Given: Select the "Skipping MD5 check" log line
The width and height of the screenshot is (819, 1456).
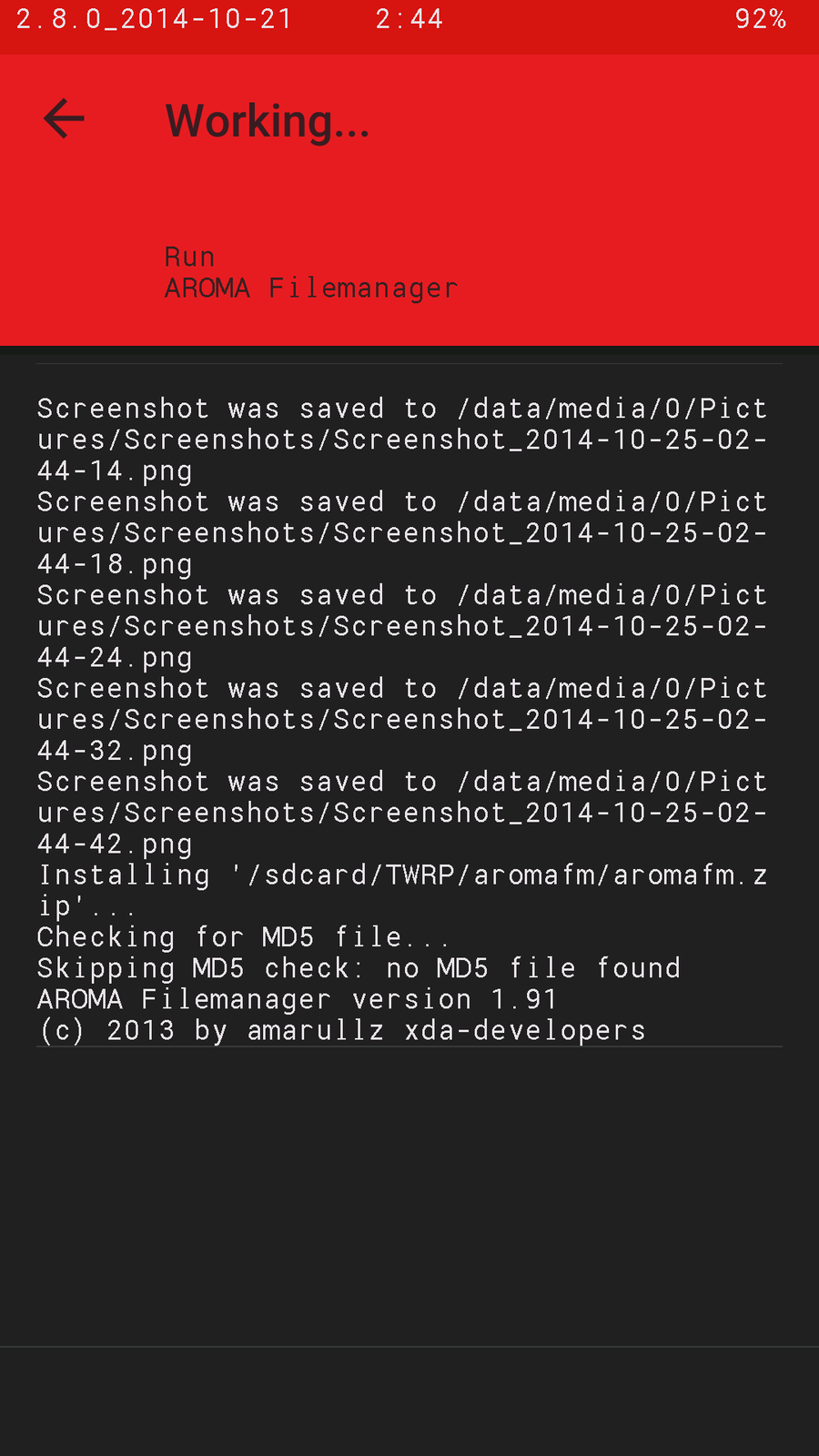Looking at the screenshot, I should tap(359, 968).
